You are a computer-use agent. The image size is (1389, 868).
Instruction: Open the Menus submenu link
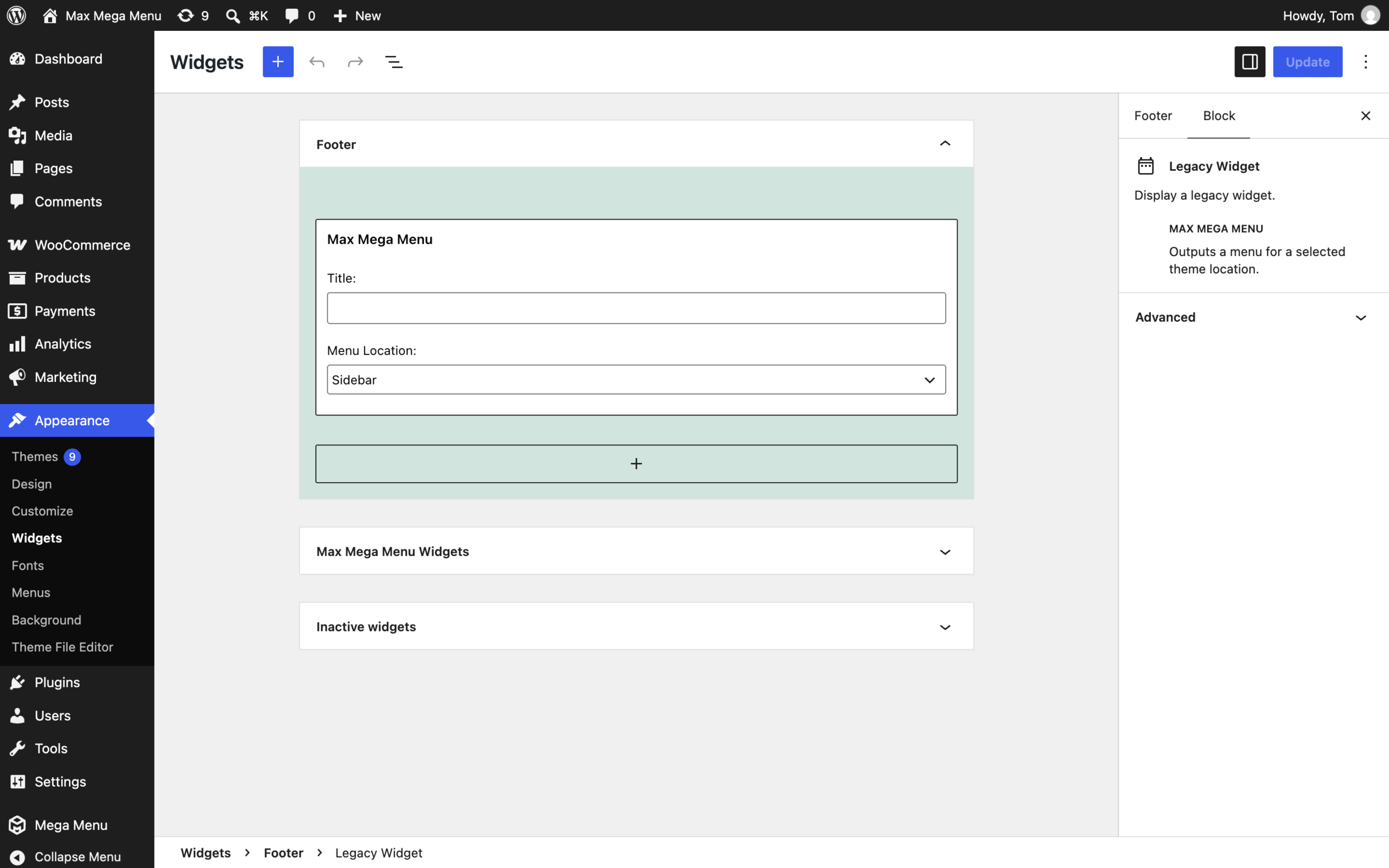(31, 592)
